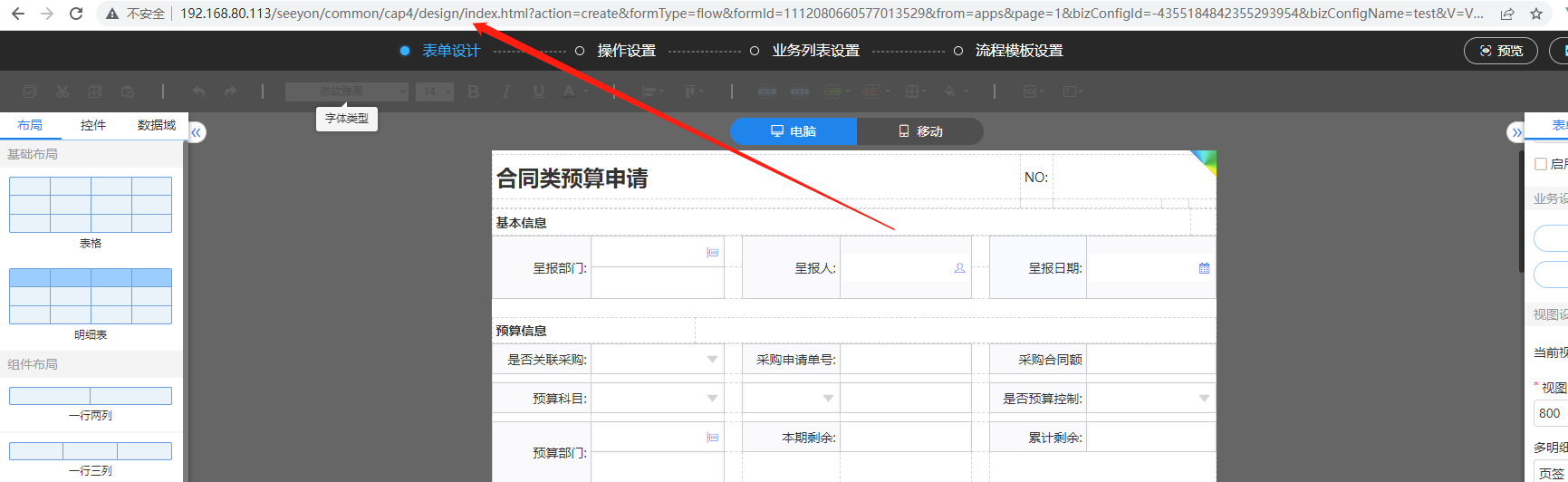The width and height of the screenshot is (1568, 482).
Task: Open the 数据域 tab
Action: pos(157,125)
